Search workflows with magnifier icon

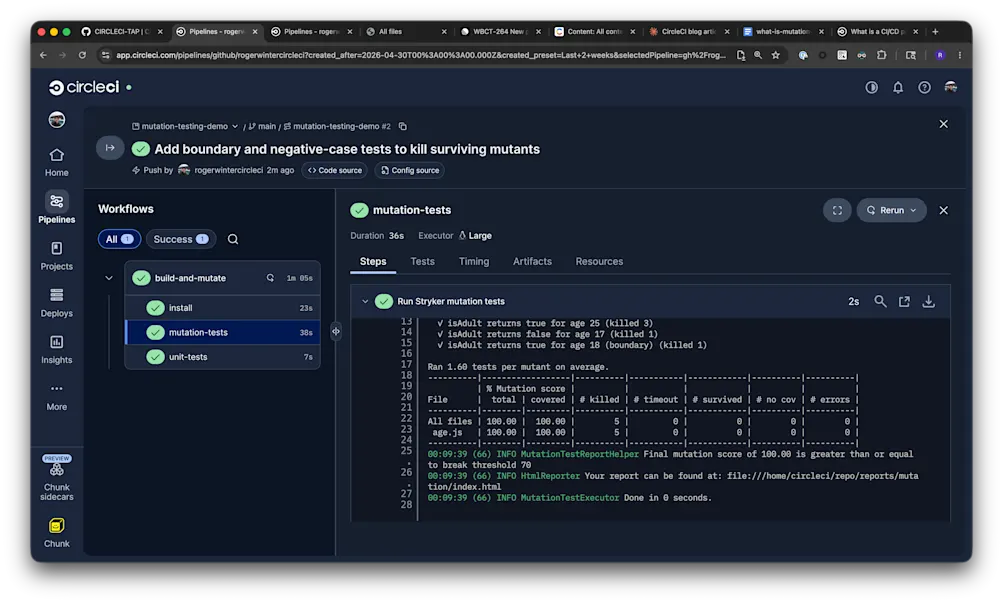tap(233, 239)
